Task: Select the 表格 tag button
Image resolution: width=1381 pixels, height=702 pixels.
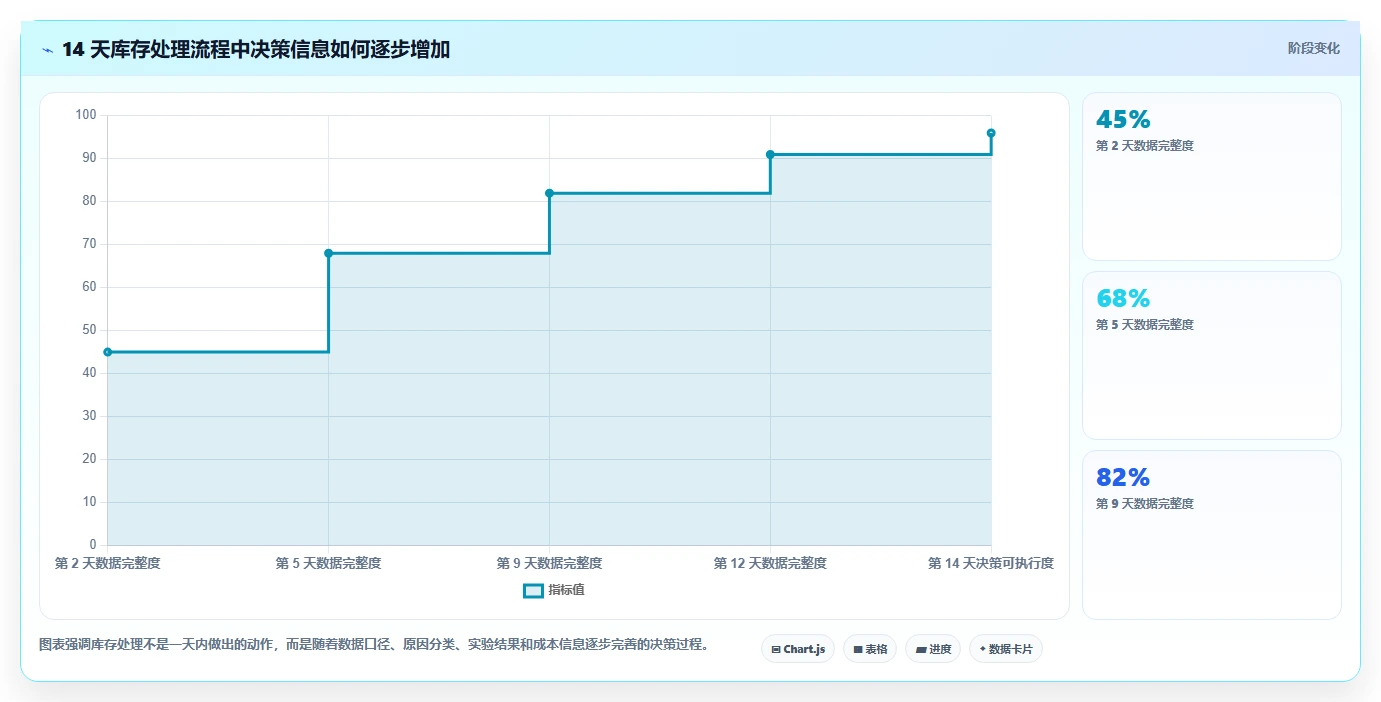Action: pos(870,649)
